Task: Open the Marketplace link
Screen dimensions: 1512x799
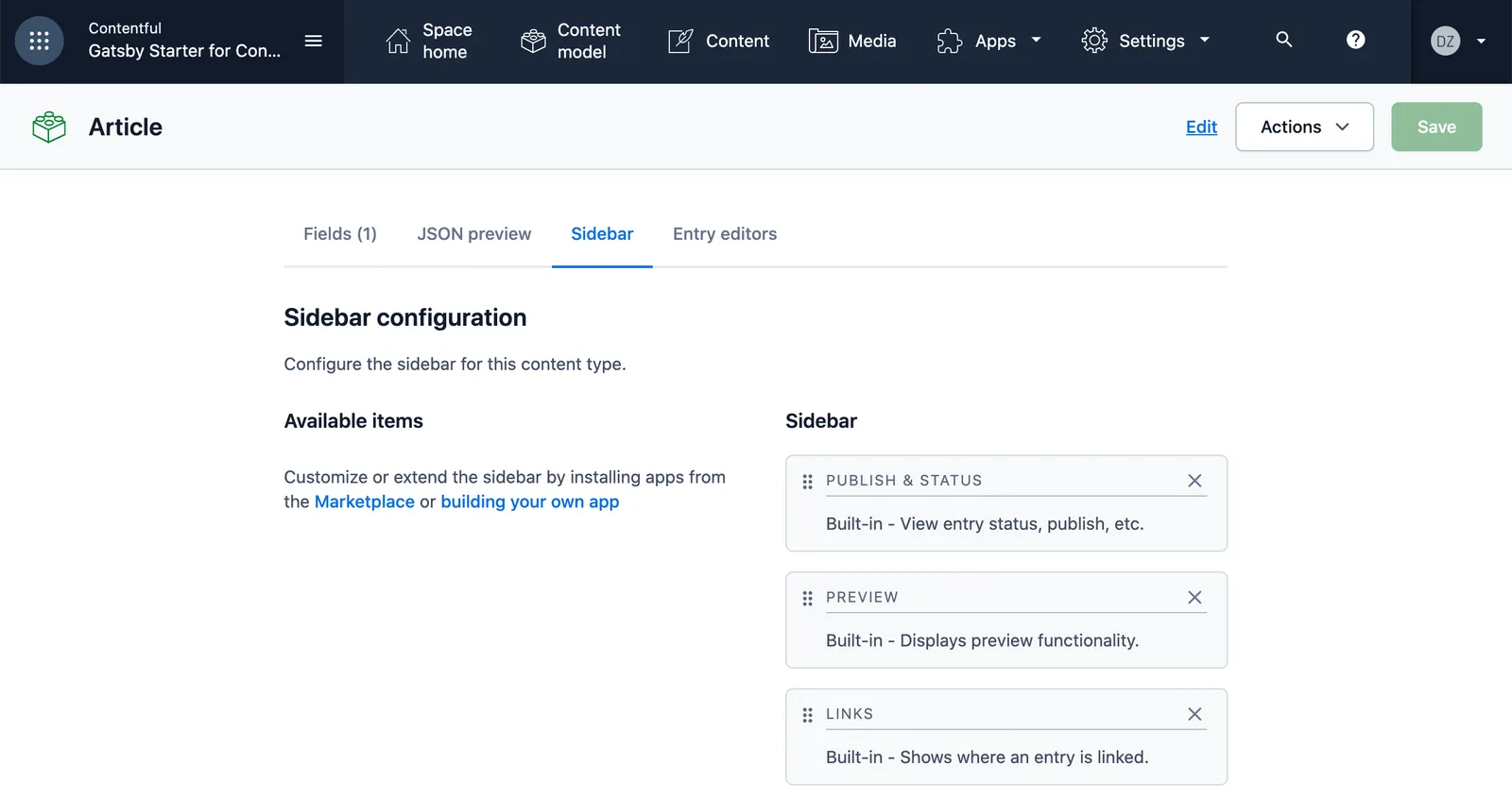Action: (365, 501)
